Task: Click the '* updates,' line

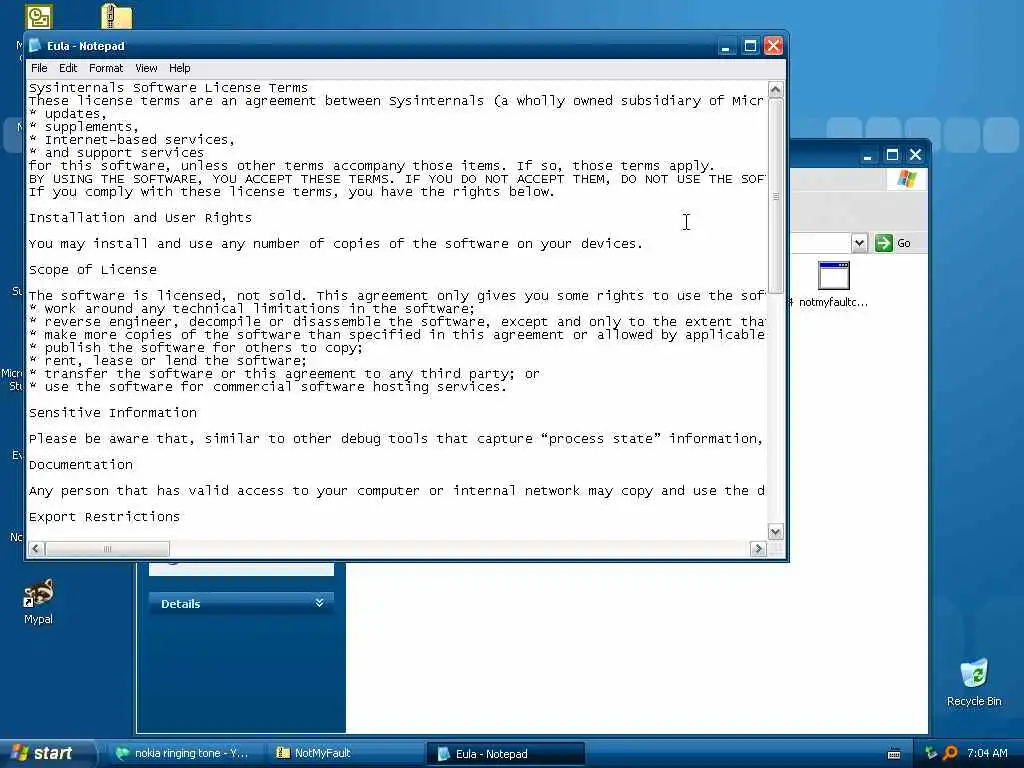Action: (x=67, y=114)
